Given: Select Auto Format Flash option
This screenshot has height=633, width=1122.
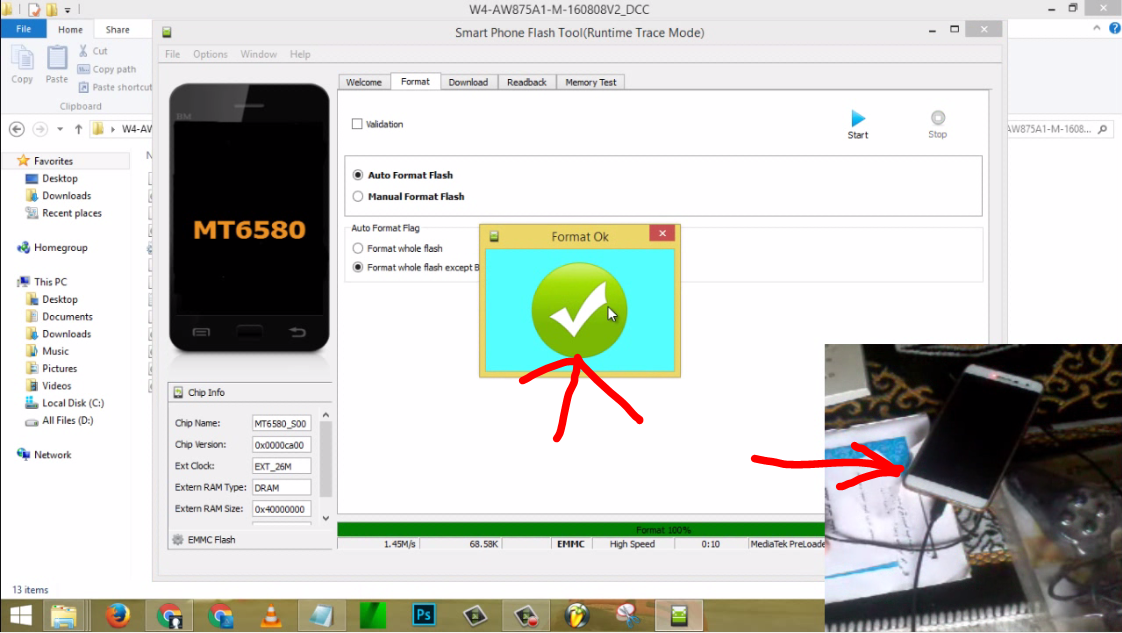Looking at the screenshot, I should pos(358,175).
